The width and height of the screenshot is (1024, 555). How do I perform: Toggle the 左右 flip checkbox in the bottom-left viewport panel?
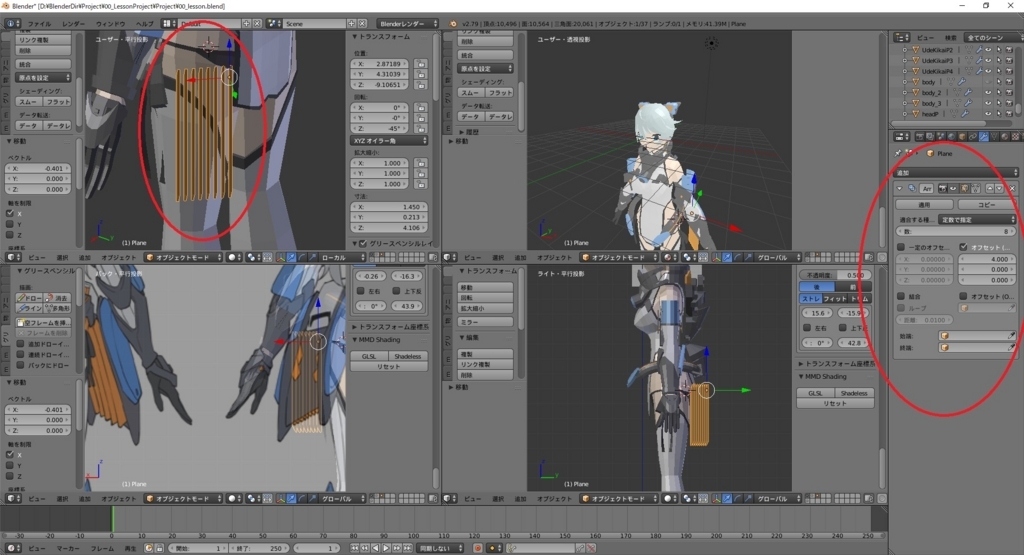[360, 291]
